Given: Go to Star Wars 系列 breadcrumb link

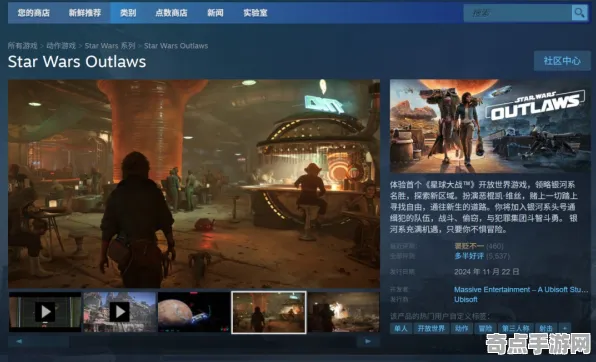Looking at the screenshot, I should point(110,46).
